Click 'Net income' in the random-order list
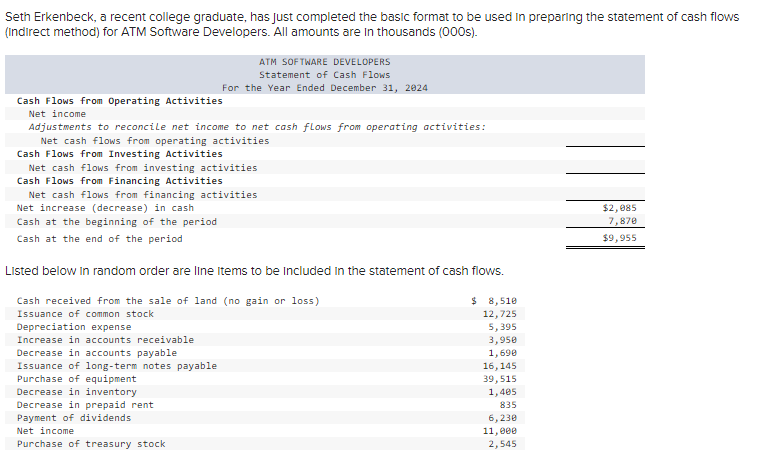This screenshot has width=777, height=467. [45, 431]
